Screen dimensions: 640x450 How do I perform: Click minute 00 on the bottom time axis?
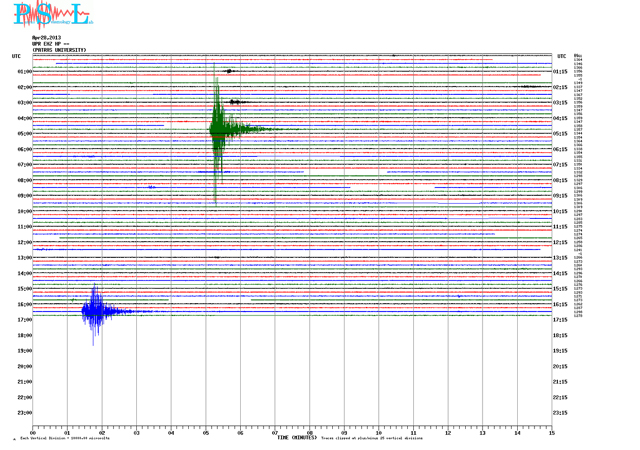click(34, 432)
